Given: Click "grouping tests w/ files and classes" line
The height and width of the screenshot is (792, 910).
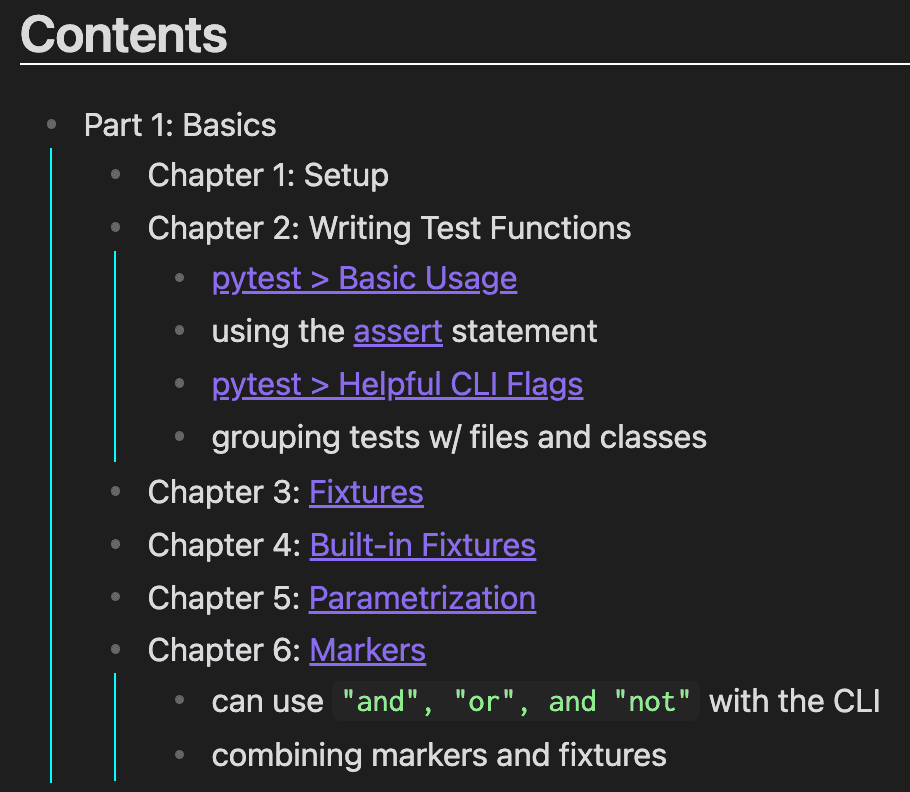Looking at the screenshot, I should [459, 437].
